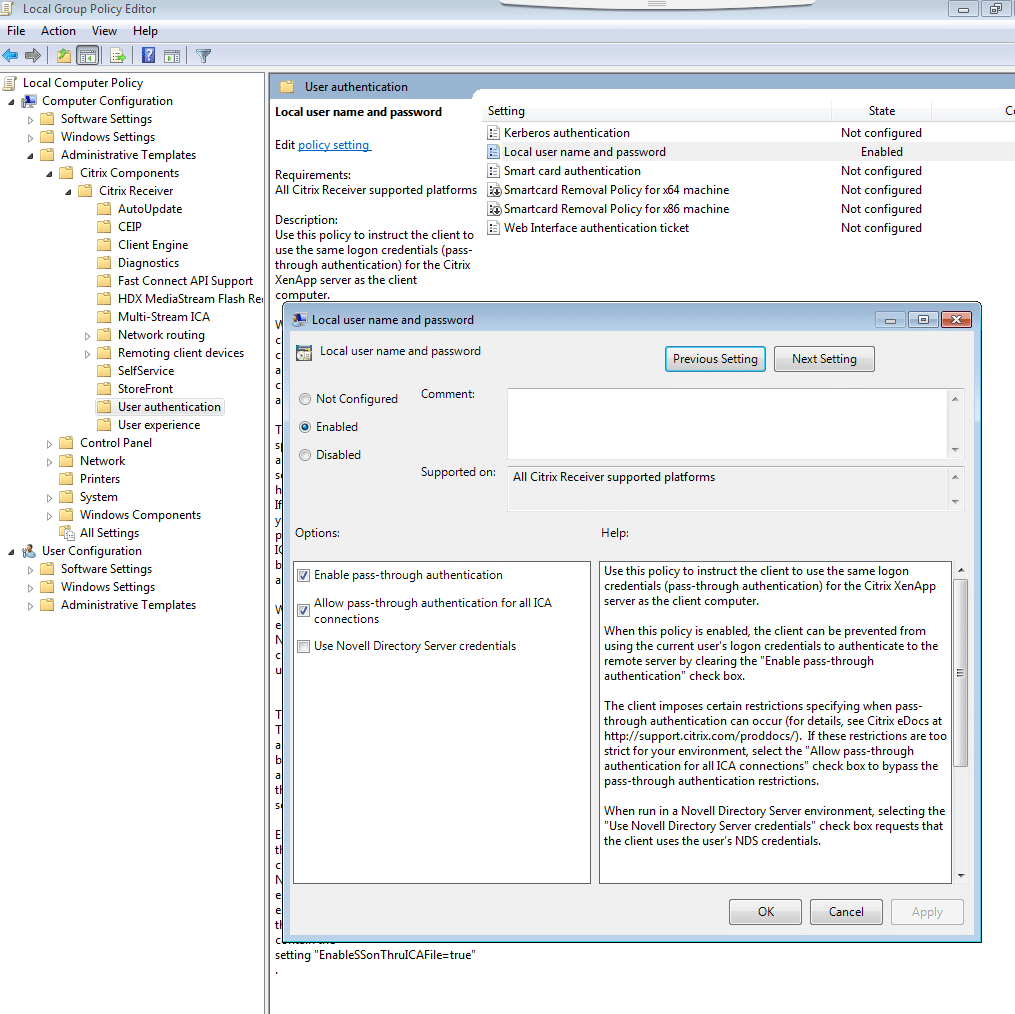The height and width of the screenshot is (1014, 1015).
Task: Select the Printers tree item
Action: (x=100, y=479)
